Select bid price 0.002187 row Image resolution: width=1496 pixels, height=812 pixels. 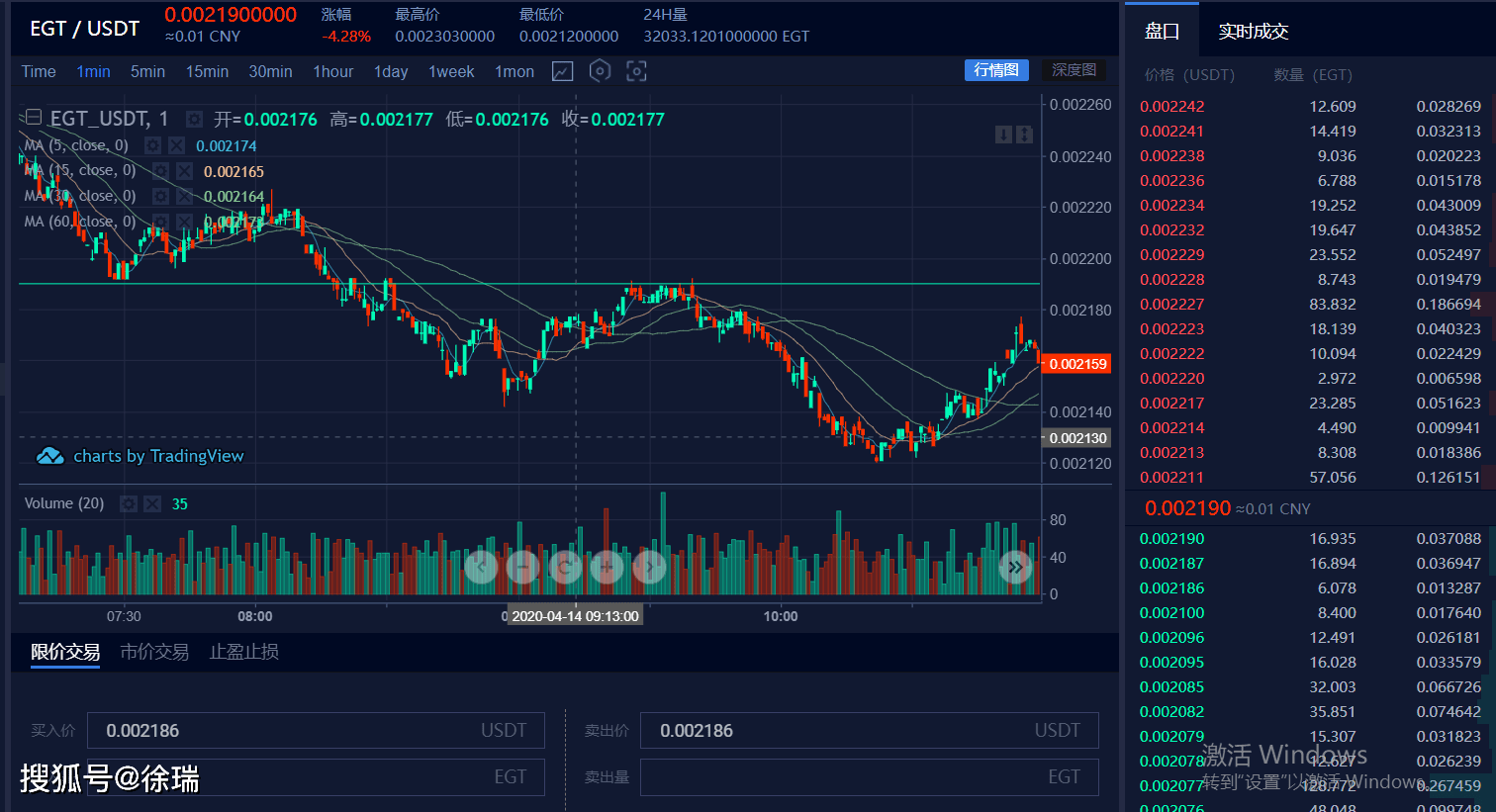(x=1310, y=563)
